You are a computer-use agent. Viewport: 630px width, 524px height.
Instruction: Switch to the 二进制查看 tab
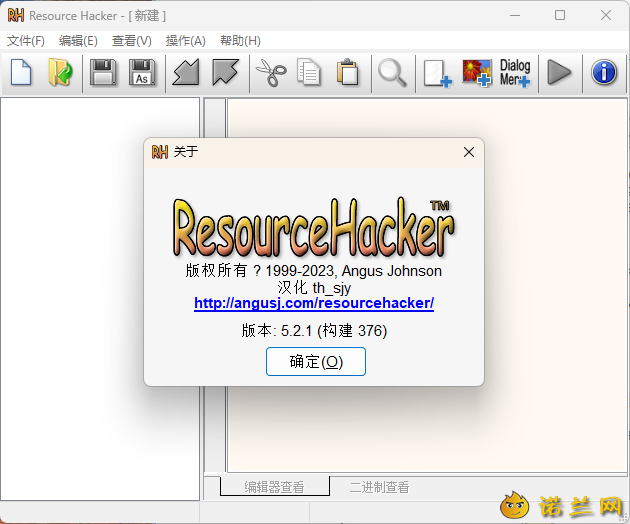pyautogui.click(x=379, y=487)
